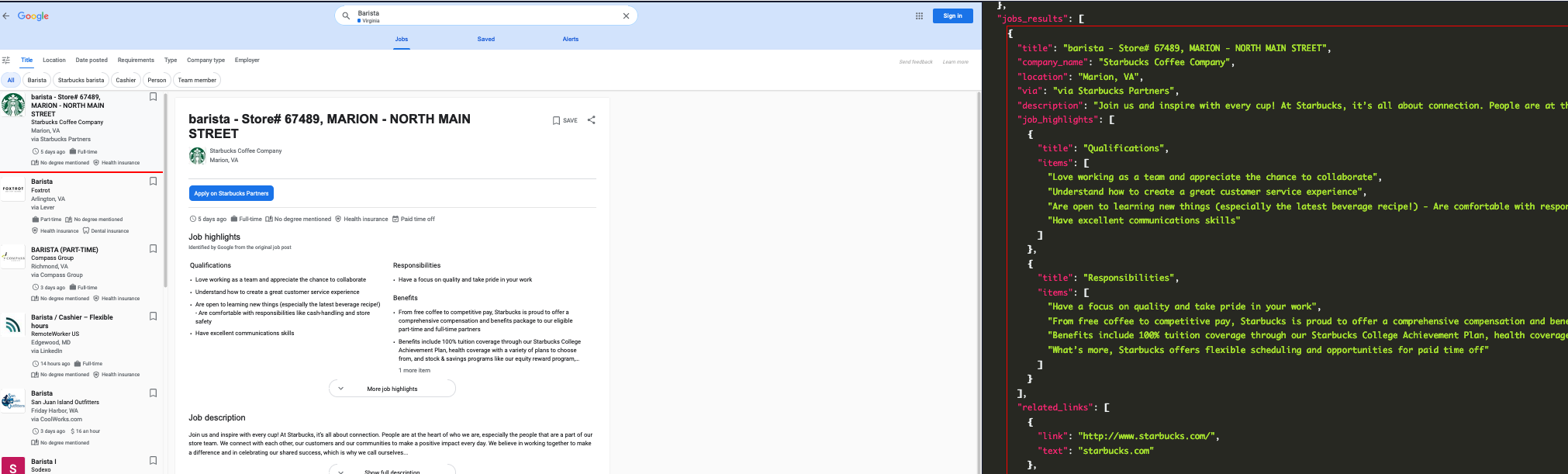This screenshot has height=474, width=1568.
Task: Open the filter sliders icon
Action: click(6, 60)
